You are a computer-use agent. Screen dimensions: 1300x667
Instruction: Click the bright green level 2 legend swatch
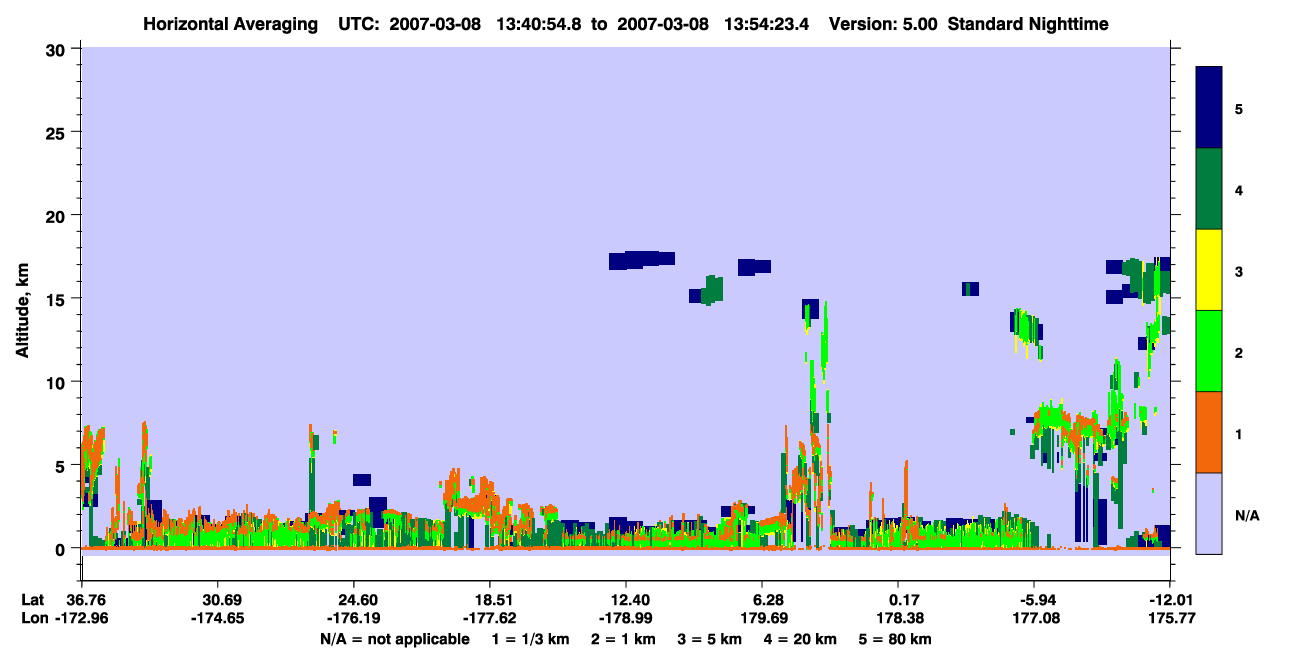pyautogui.click(x=1209, y=351)
